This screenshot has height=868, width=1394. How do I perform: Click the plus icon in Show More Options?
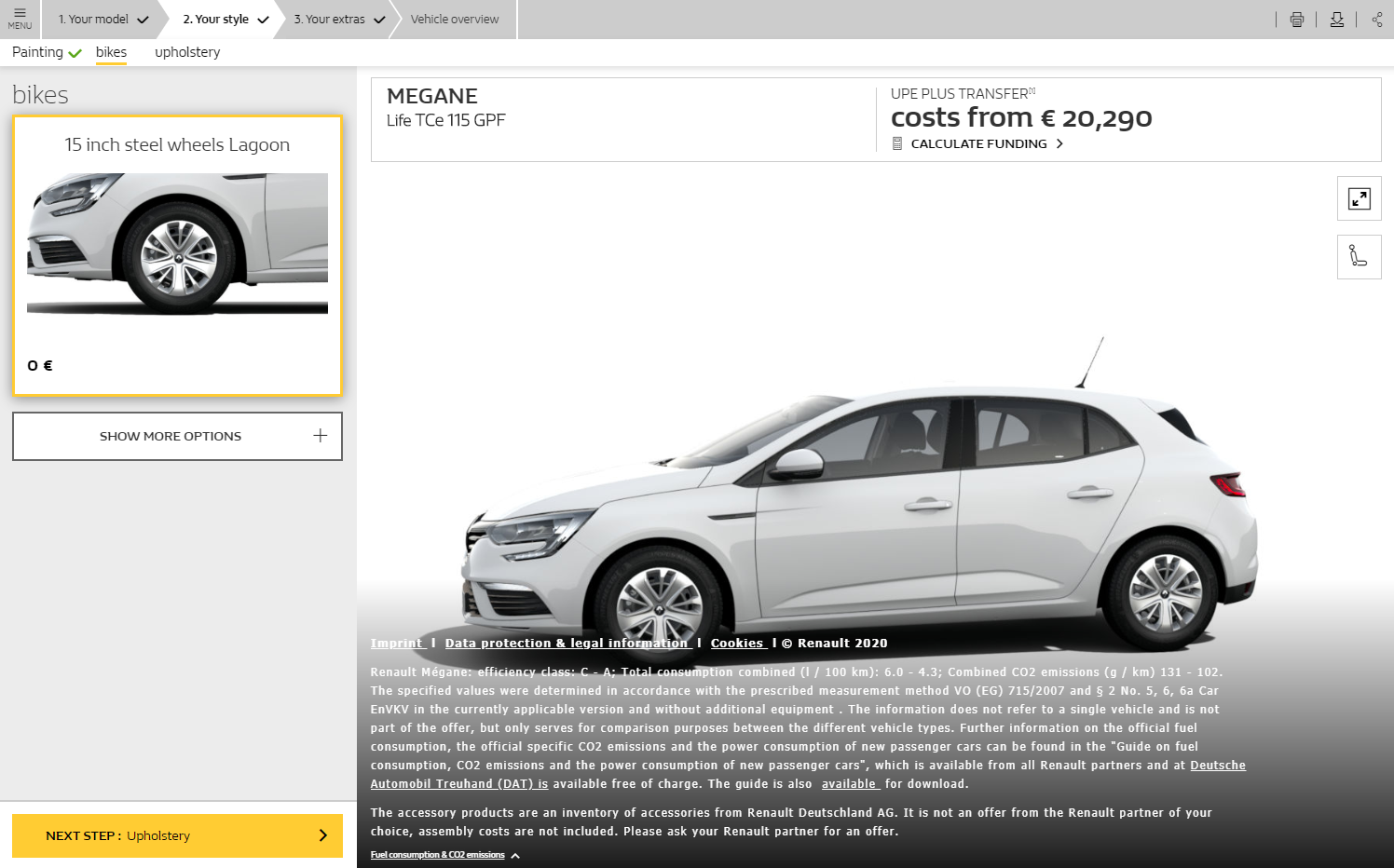[320, 436]
